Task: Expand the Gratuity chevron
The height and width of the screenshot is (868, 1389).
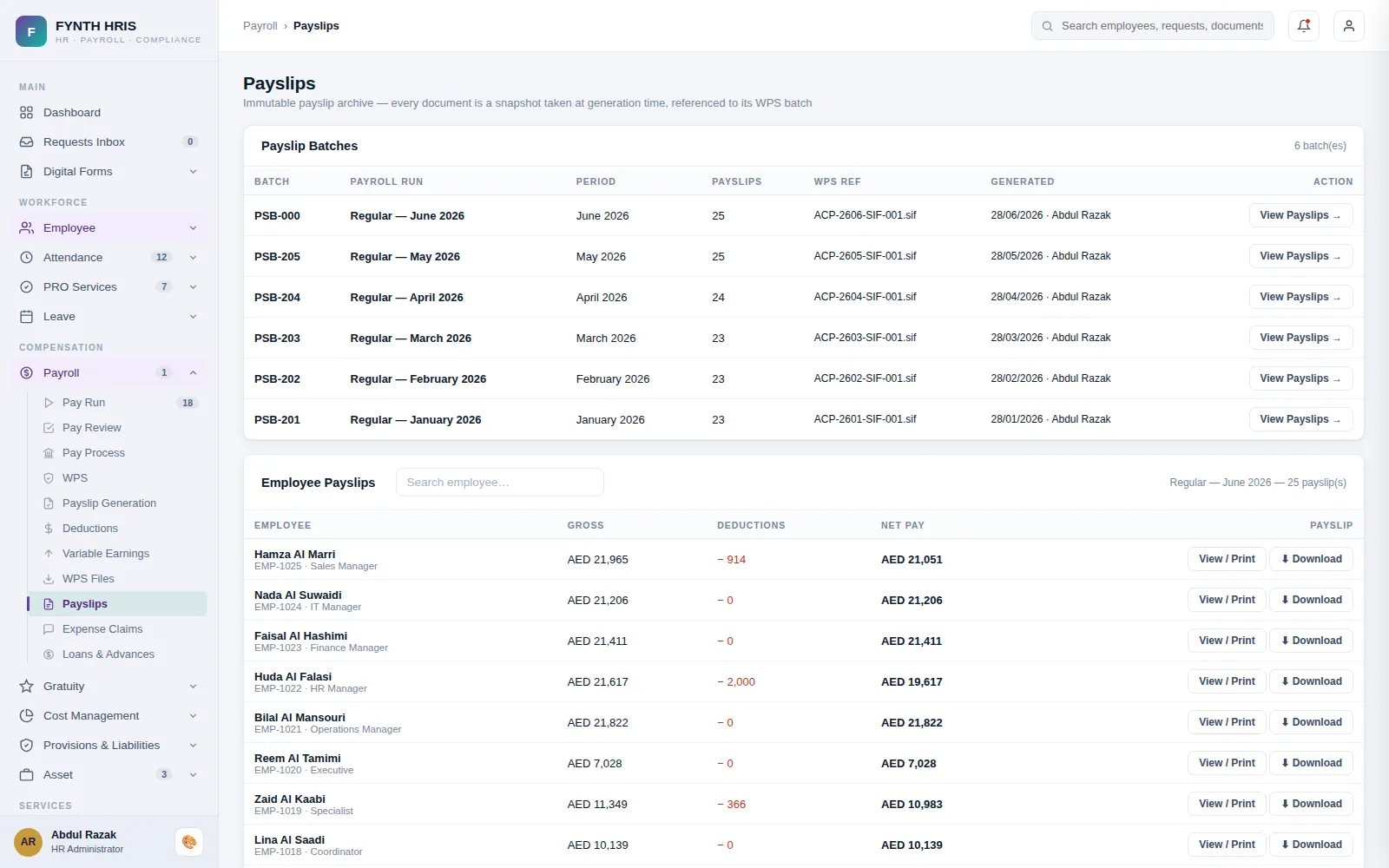Action: coord(193,687)
